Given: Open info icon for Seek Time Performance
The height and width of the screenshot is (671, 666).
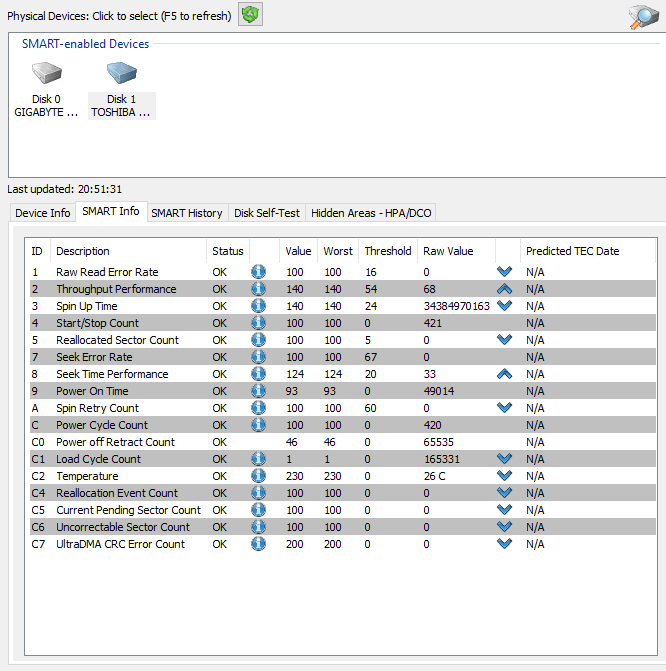Looking at the screenshot, I should 258,374.
